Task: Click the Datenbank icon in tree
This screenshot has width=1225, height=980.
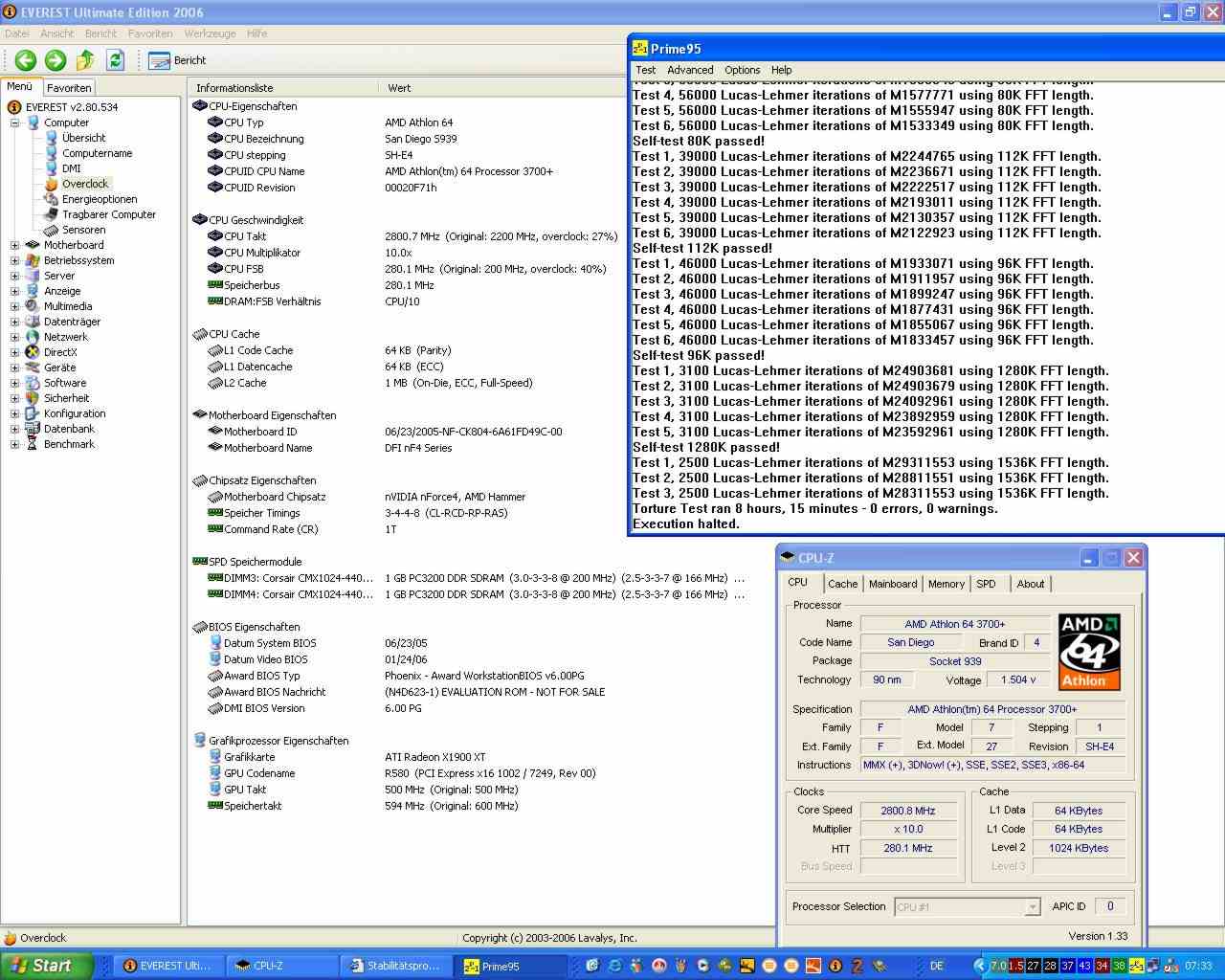Action: [x=33, y=429]
